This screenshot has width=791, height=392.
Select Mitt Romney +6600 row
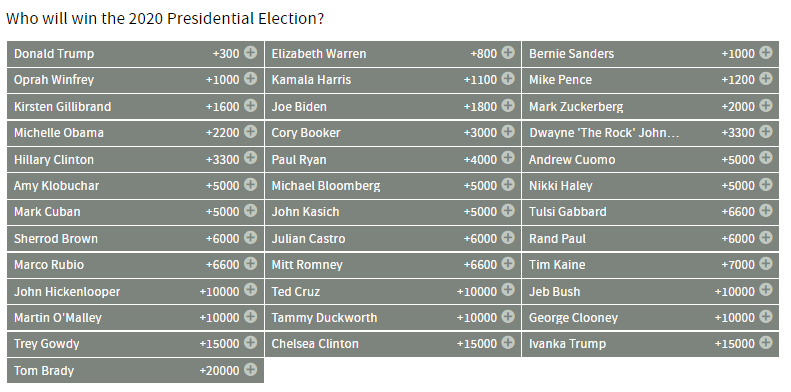(392, 265)
